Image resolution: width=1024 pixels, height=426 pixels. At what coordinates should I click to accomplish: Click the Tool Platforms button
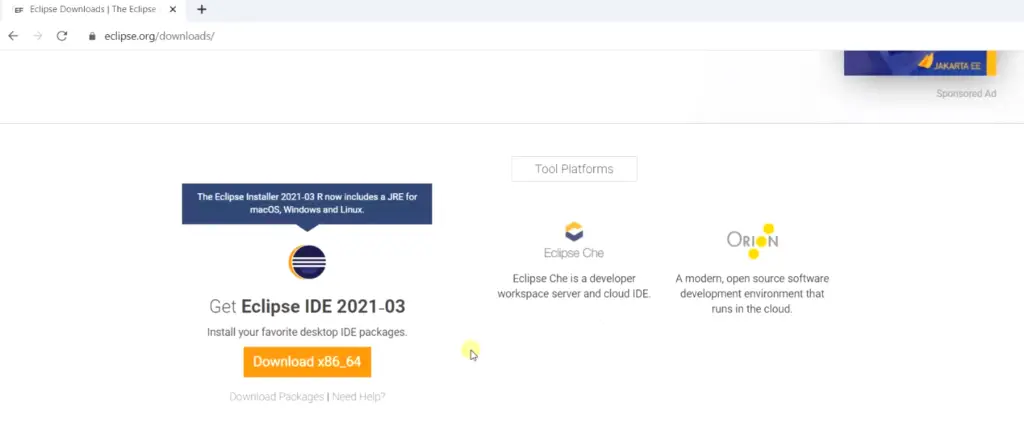coord(574,169)
